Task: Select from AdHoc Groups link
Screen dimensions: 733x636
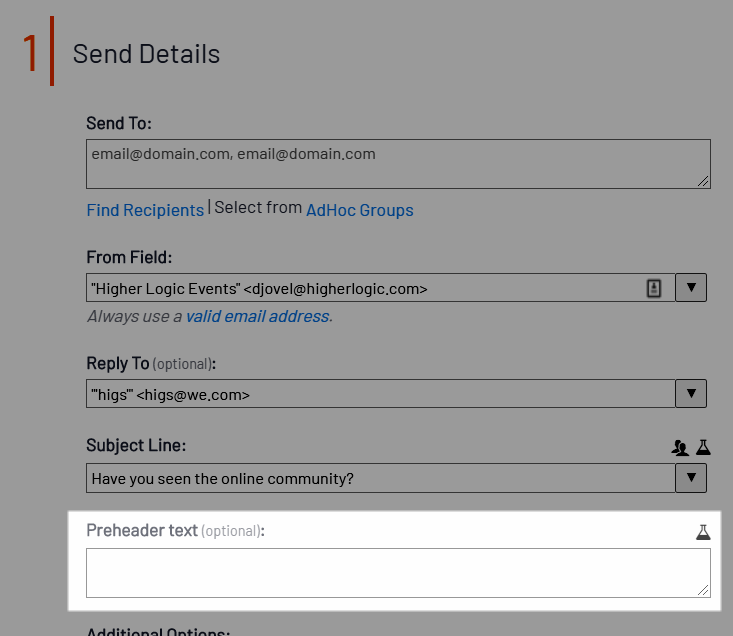Action: pyautogui.click(x=359, y=210)
